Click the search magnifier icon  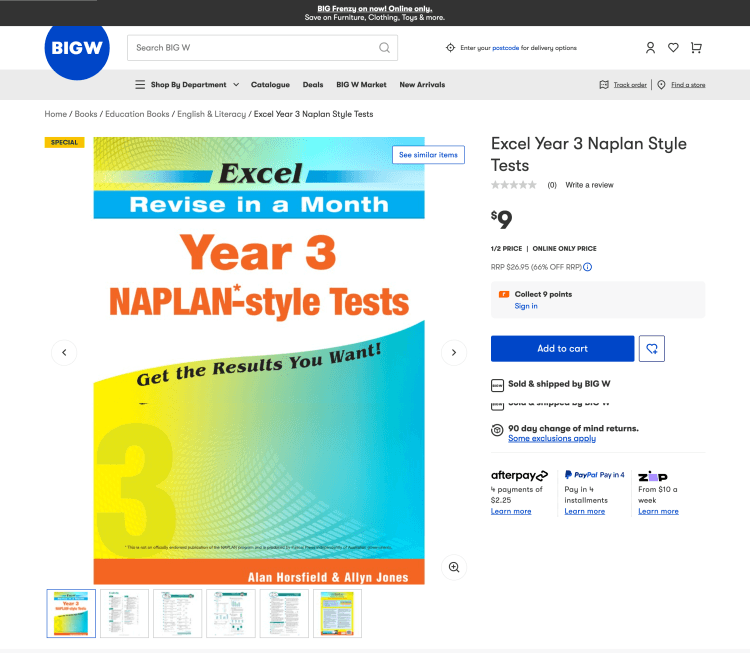(385, 48)
